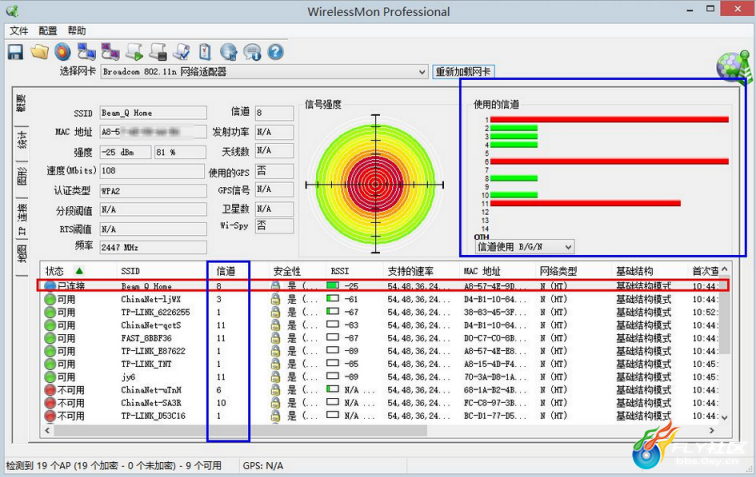
Task: Click the scroll with blue checkmark icon
Action: (182, 52)
